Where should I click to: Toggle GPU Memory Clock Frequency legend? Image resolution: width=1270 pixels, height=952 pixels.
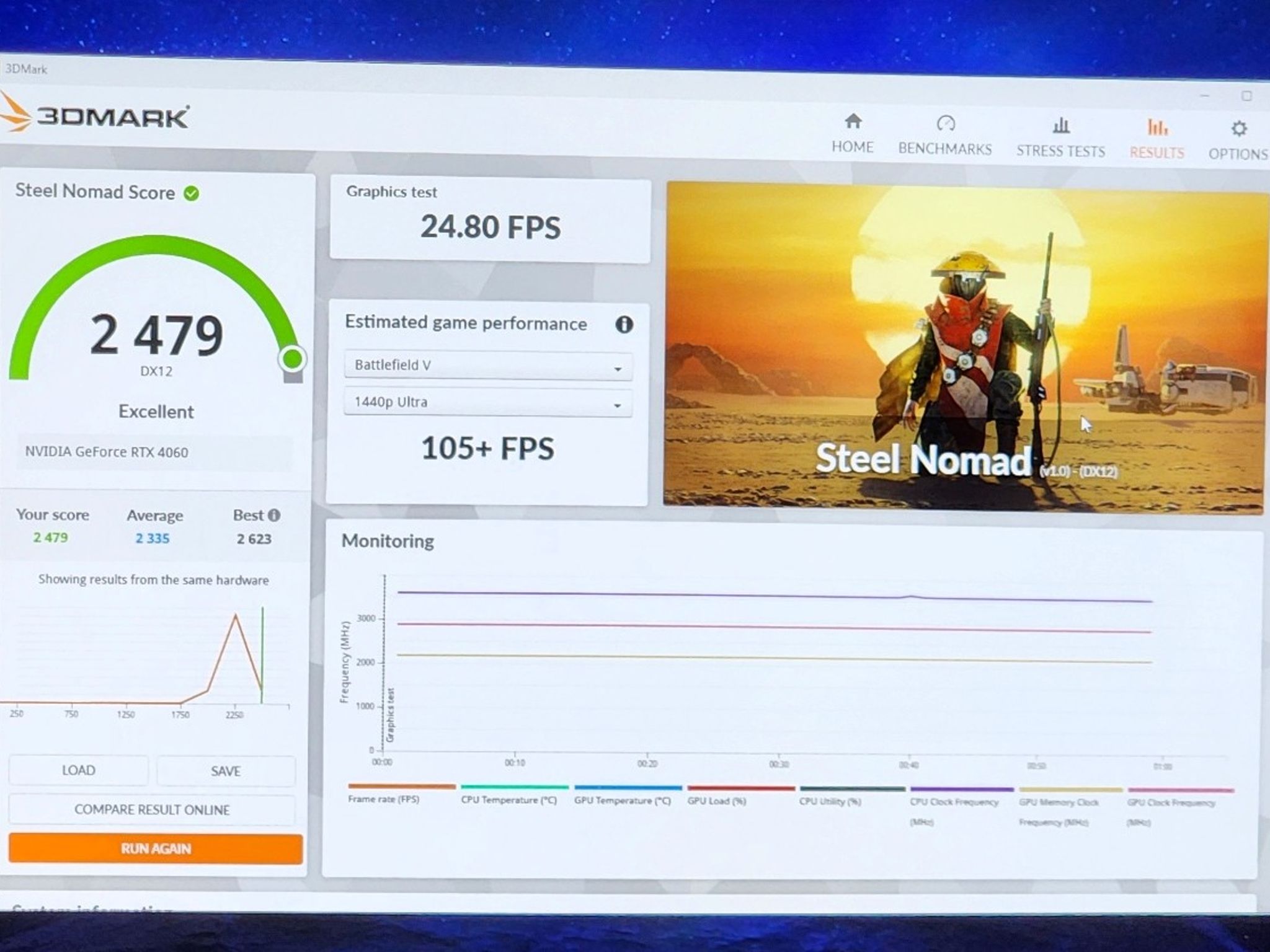[1070, 808]
